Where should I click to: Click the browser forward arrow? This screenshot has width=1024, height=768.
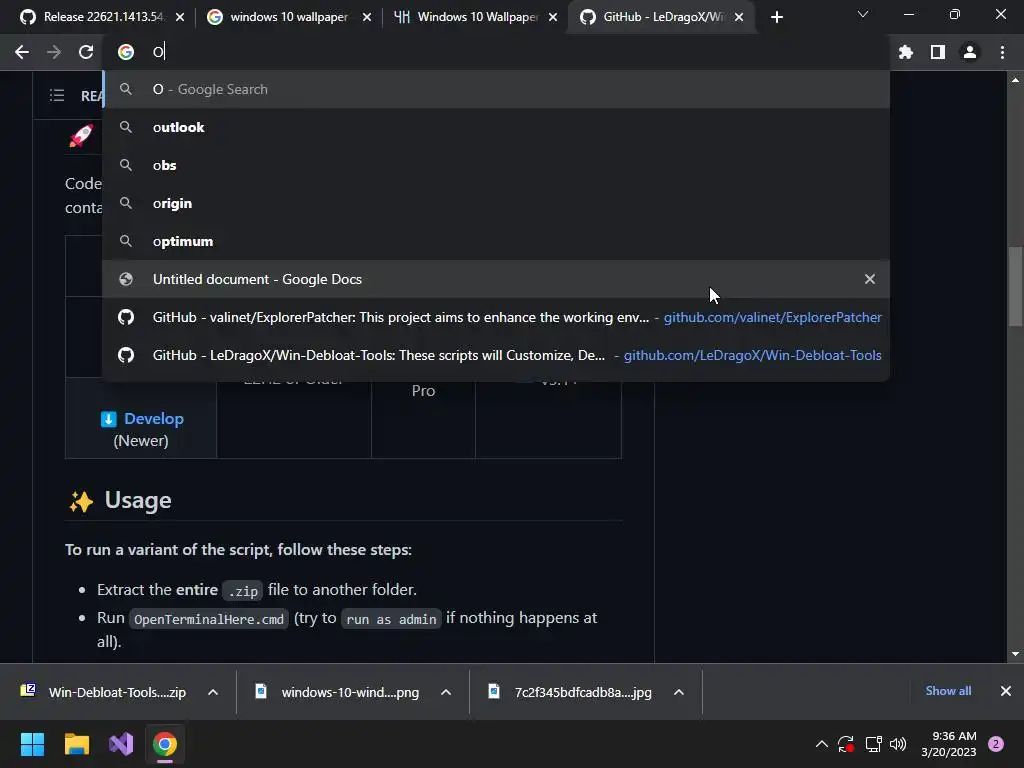pyautogui.click(x=54, y=52)
